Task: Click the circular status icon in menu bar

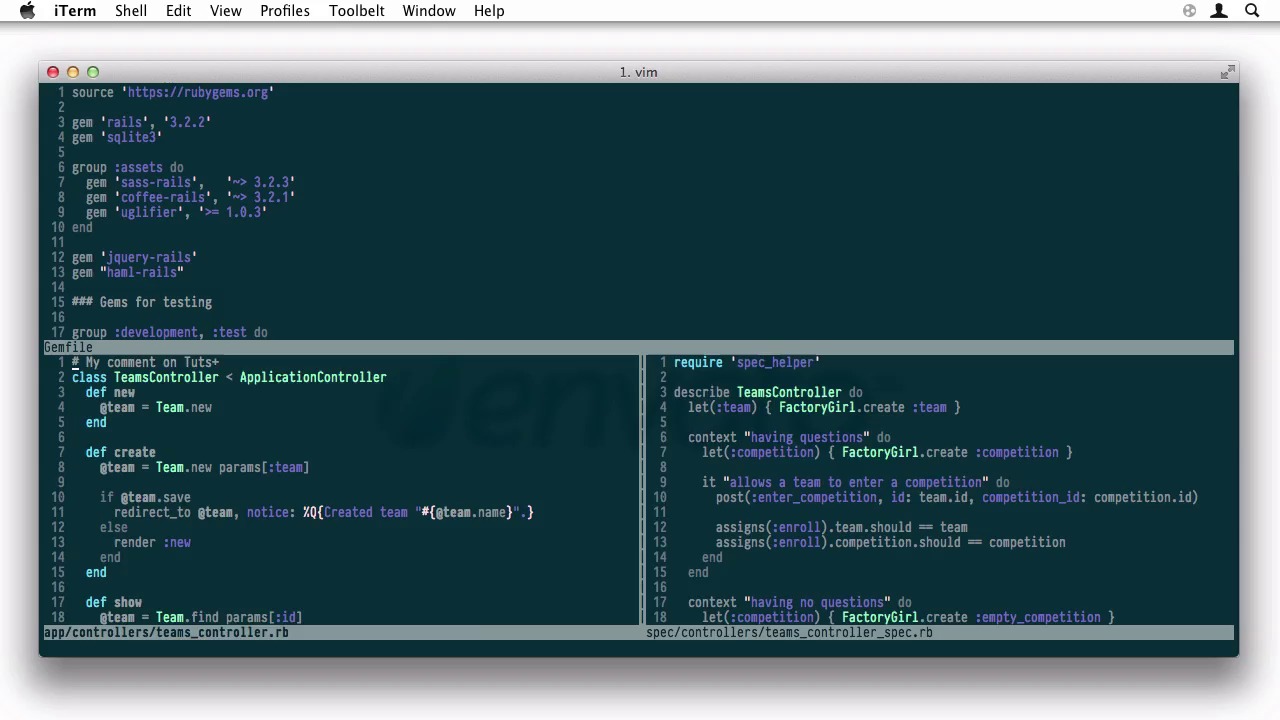Action: [1189, 11]
